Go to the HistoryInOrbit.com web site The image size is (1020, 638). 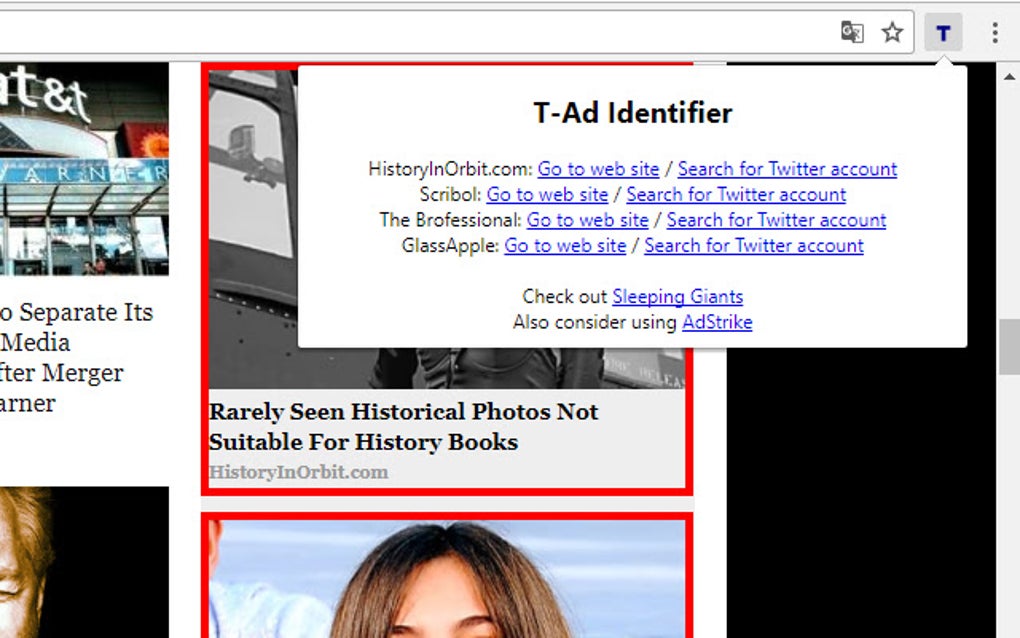[597, 169]
